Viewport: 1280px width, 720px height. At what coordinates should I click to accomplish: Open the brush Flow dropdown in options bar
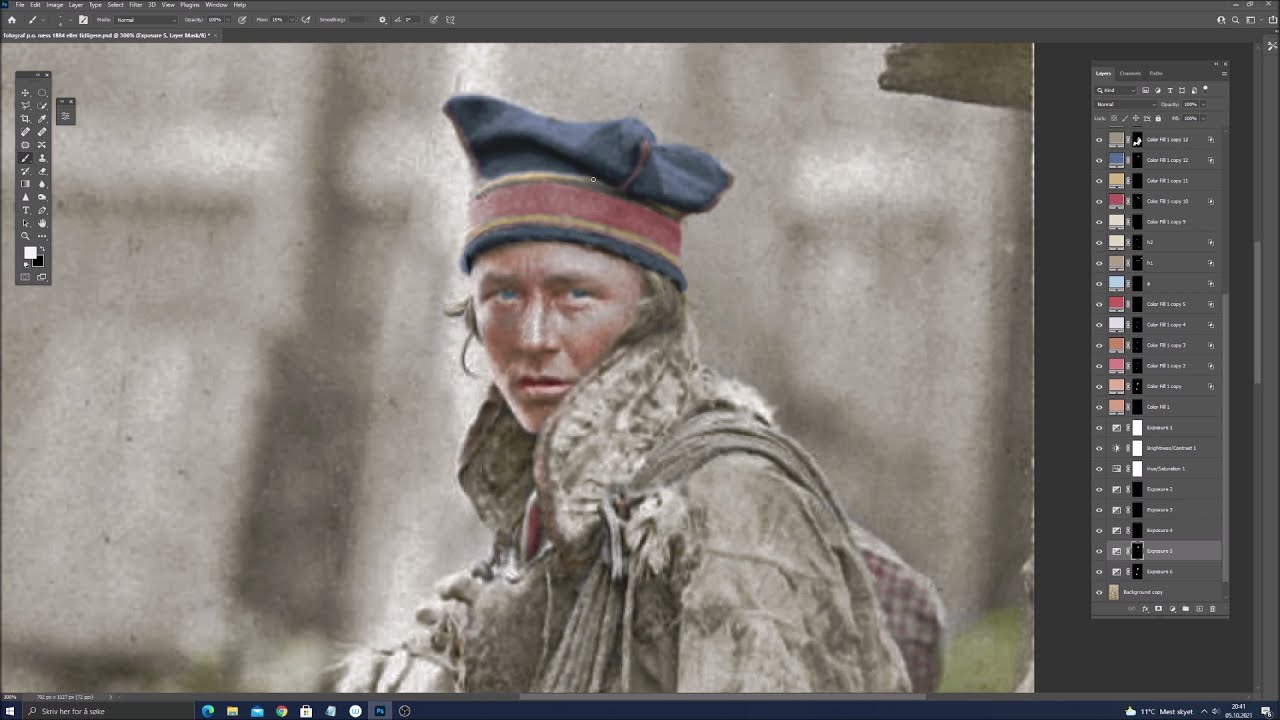click(x=292, y=20)
